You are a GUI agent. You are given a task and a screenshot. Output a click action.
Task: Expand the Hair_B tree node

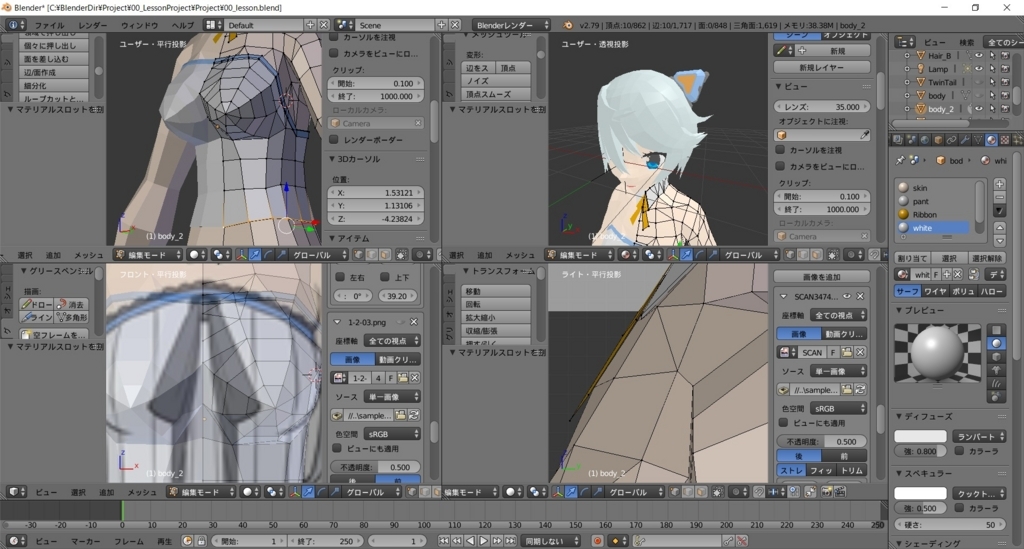click(907, 55)
